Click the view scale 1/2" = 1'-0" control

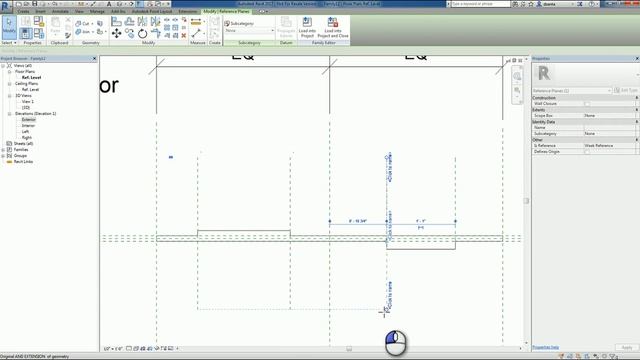click(113, 349)
